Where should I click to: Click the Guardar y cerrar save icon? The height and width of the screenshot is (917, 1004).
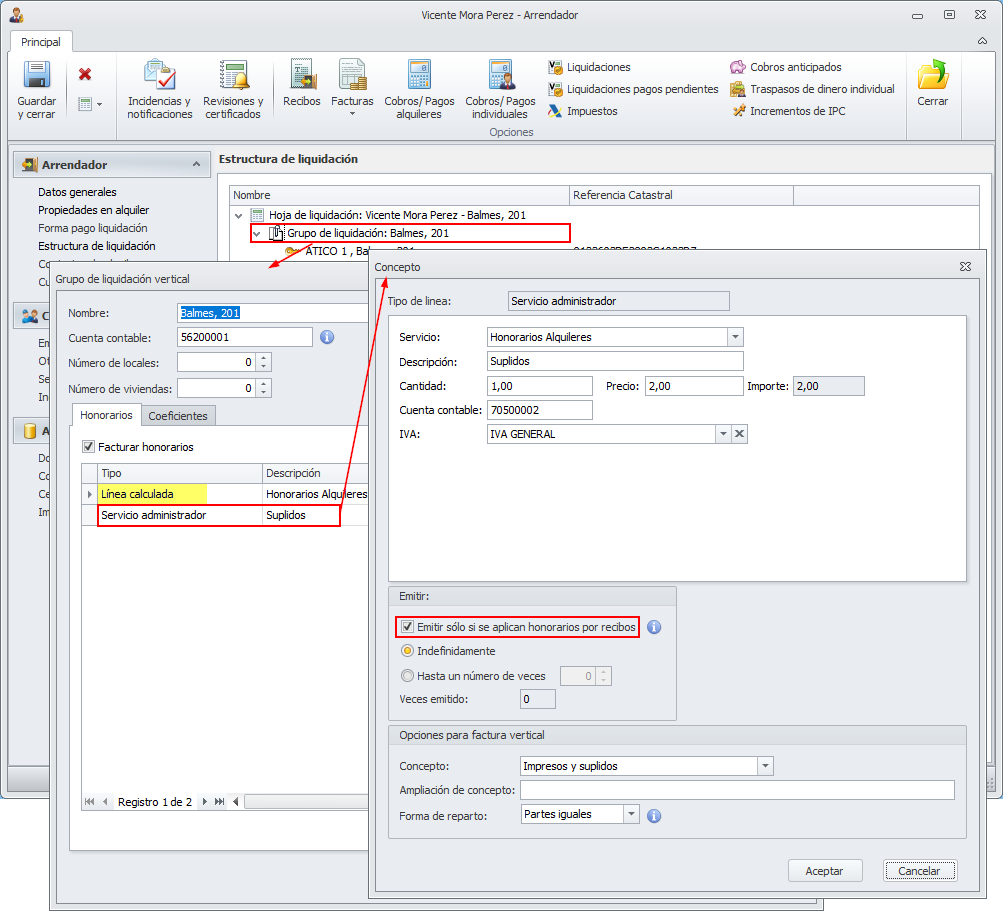[x=36, y=77]
